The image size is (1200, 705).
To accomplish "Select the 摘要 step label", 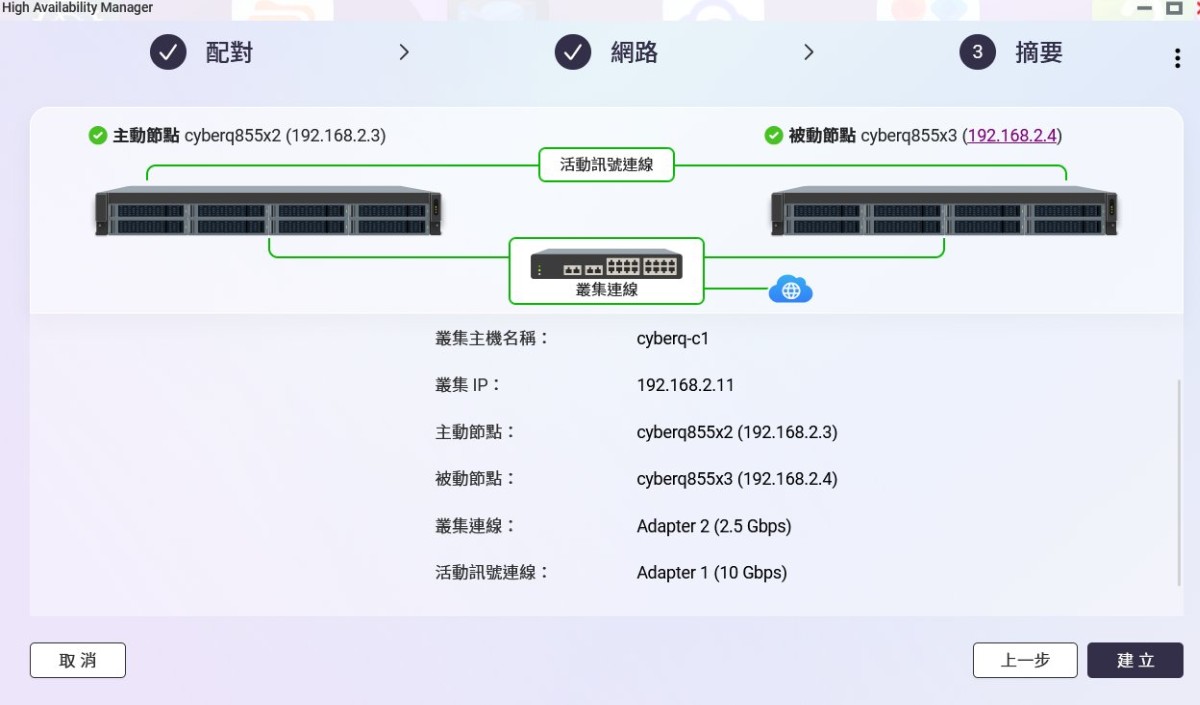I will (1038, 53).
